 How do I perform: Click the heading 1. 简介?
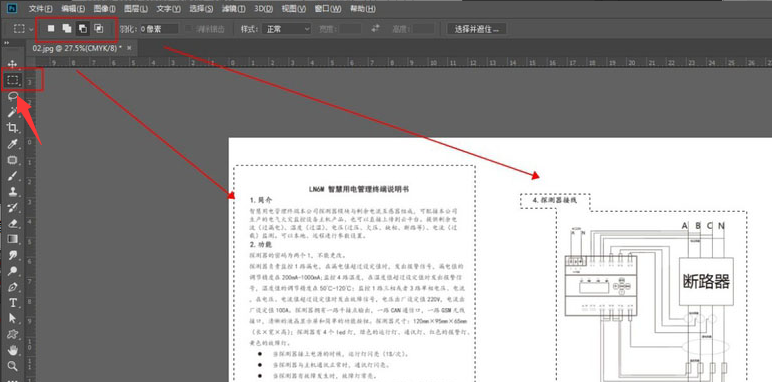click(x=261, y=200)
